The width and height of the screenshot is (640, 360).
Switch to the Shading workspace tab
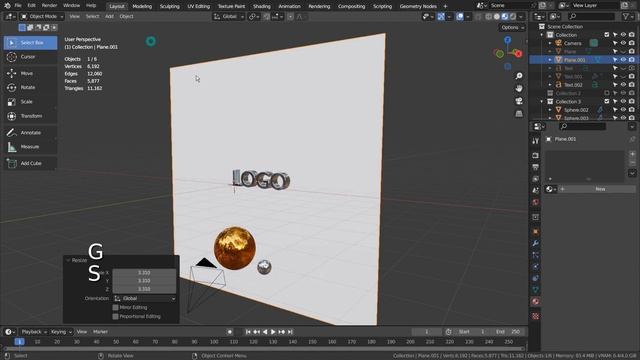click(262, 6)
